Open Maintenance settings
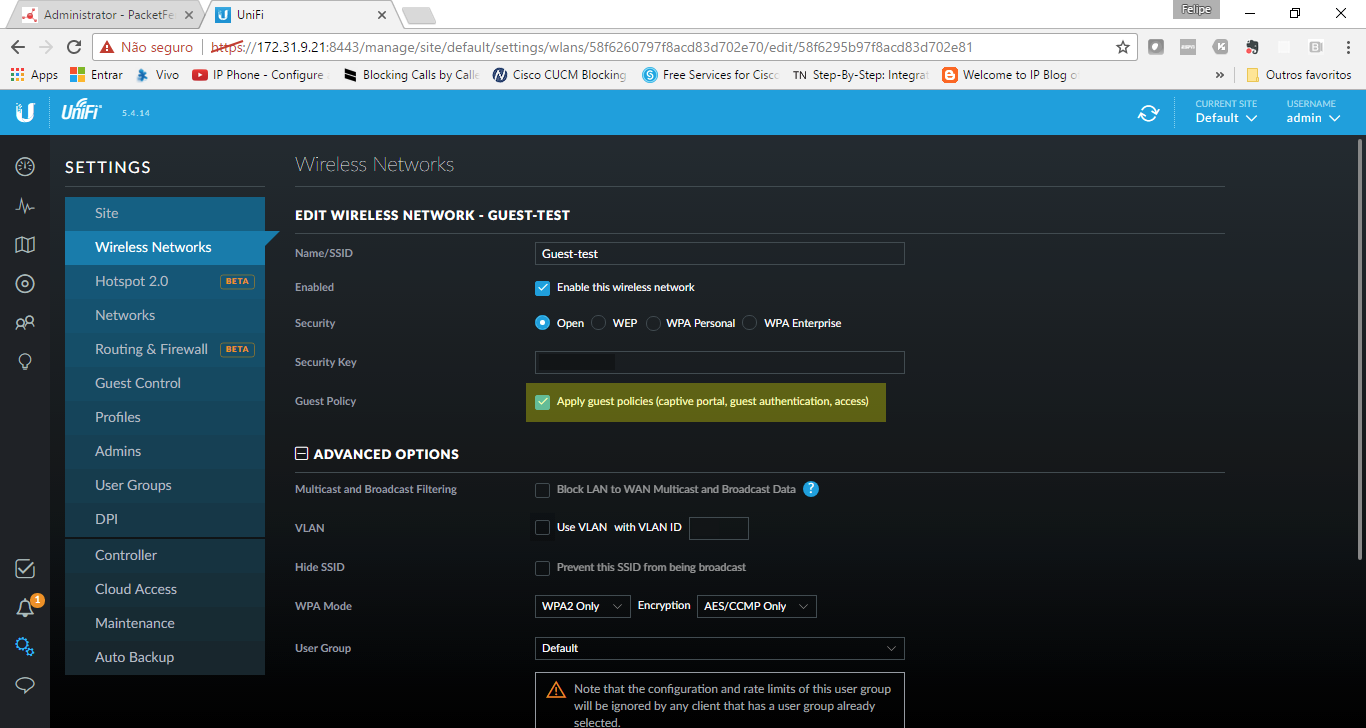Image resolution: width=1366 pixels, height=728 pixels. [165, 623]
